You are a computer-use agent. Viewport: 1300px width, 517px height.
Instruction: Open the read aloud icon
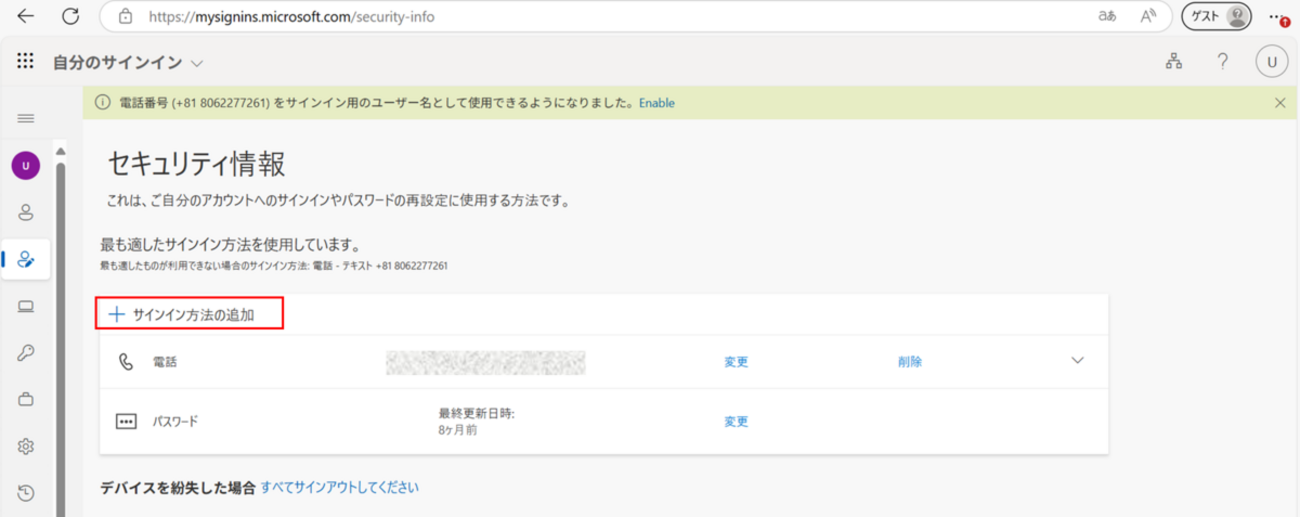[x=1148, y=16]
